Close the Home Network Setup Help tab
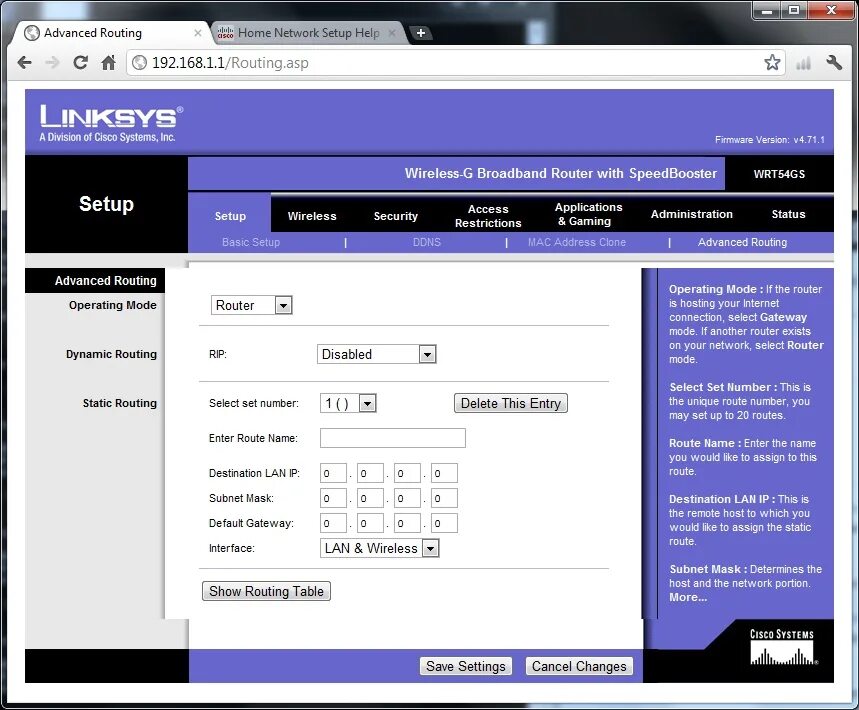 click(x=392, y=33)
